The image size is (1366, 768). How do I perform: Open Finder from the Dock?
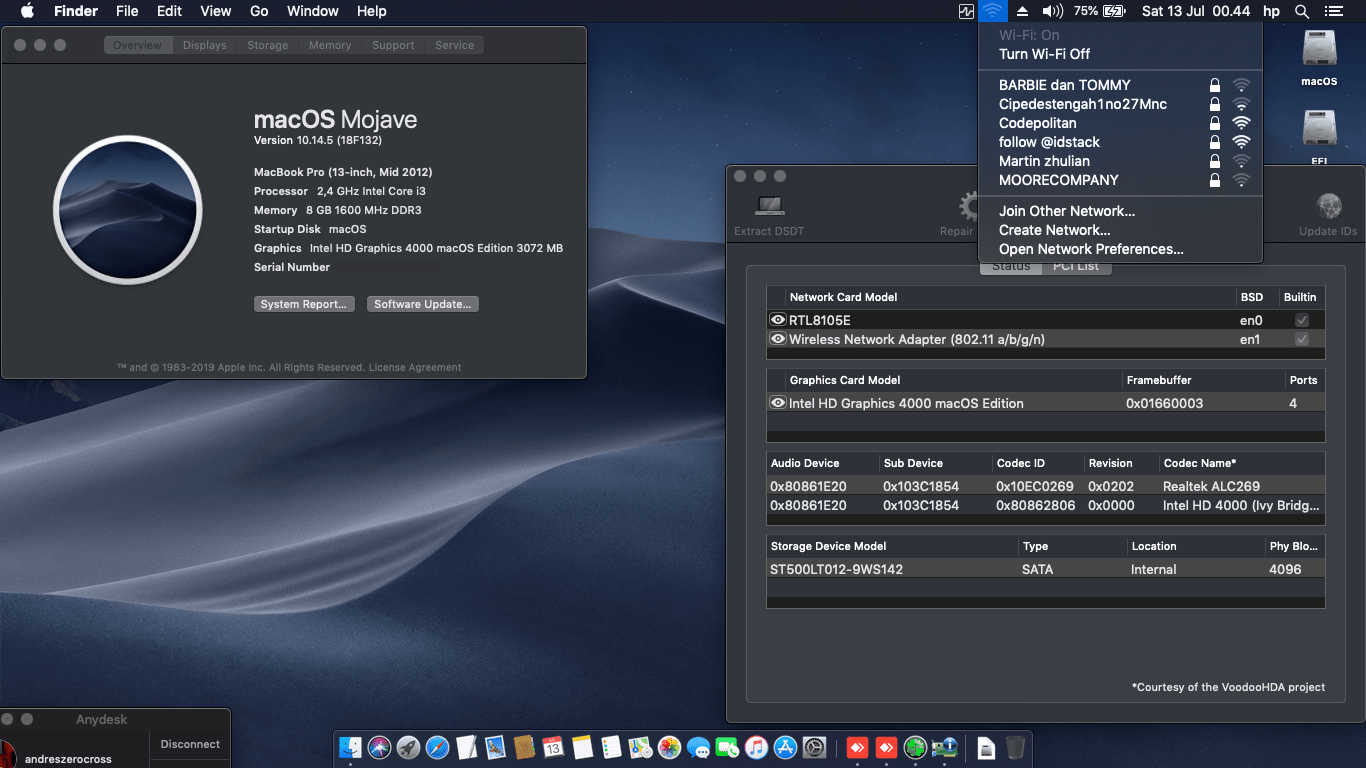click(350, 747)
